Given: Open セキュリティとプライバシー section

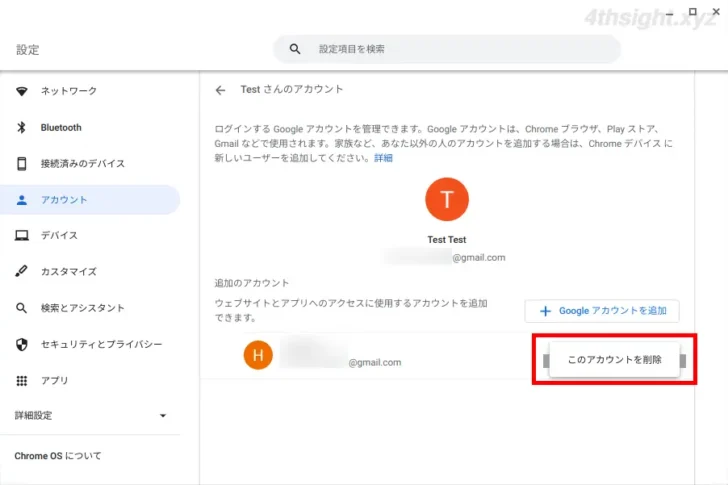Looking at the screenshot, I should (x=102, y=344).
